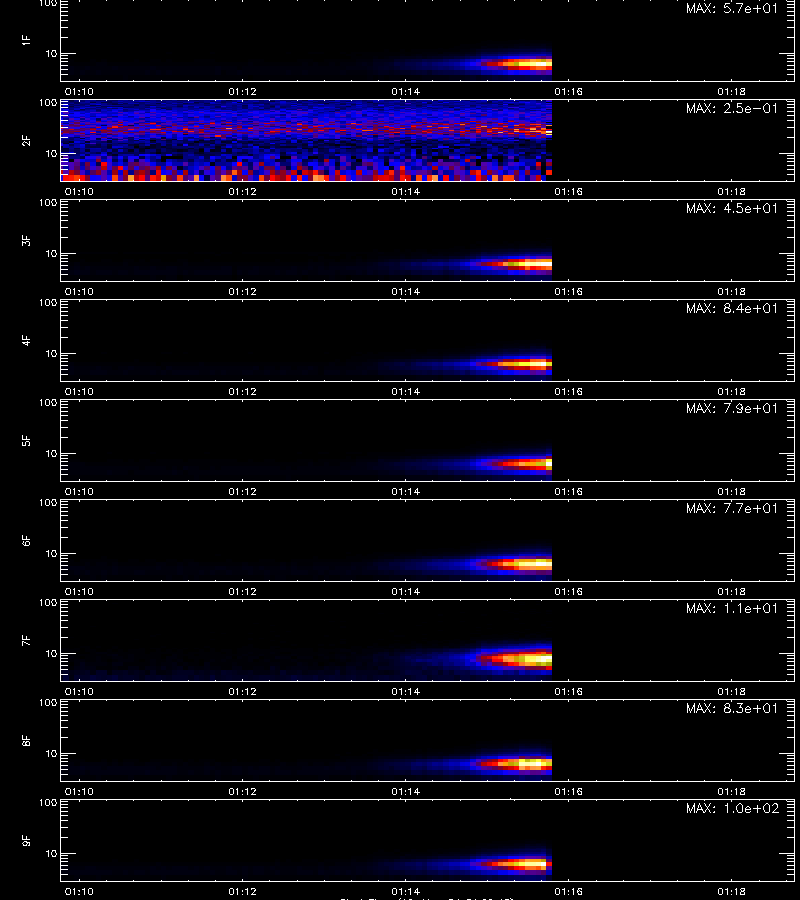Click the 01:12 time label under 2F panel

(242, 192)
